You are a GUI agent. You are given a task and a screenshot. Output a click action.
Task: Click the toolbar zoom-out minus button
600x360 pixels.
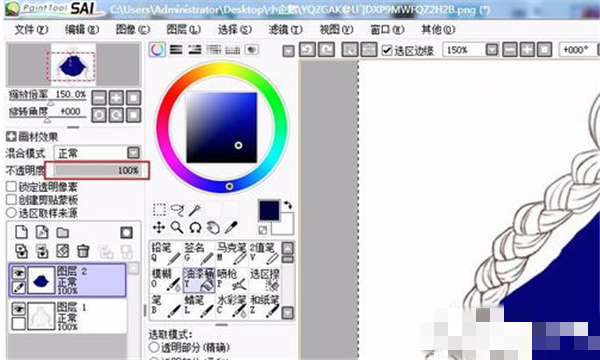coord(509,50)
